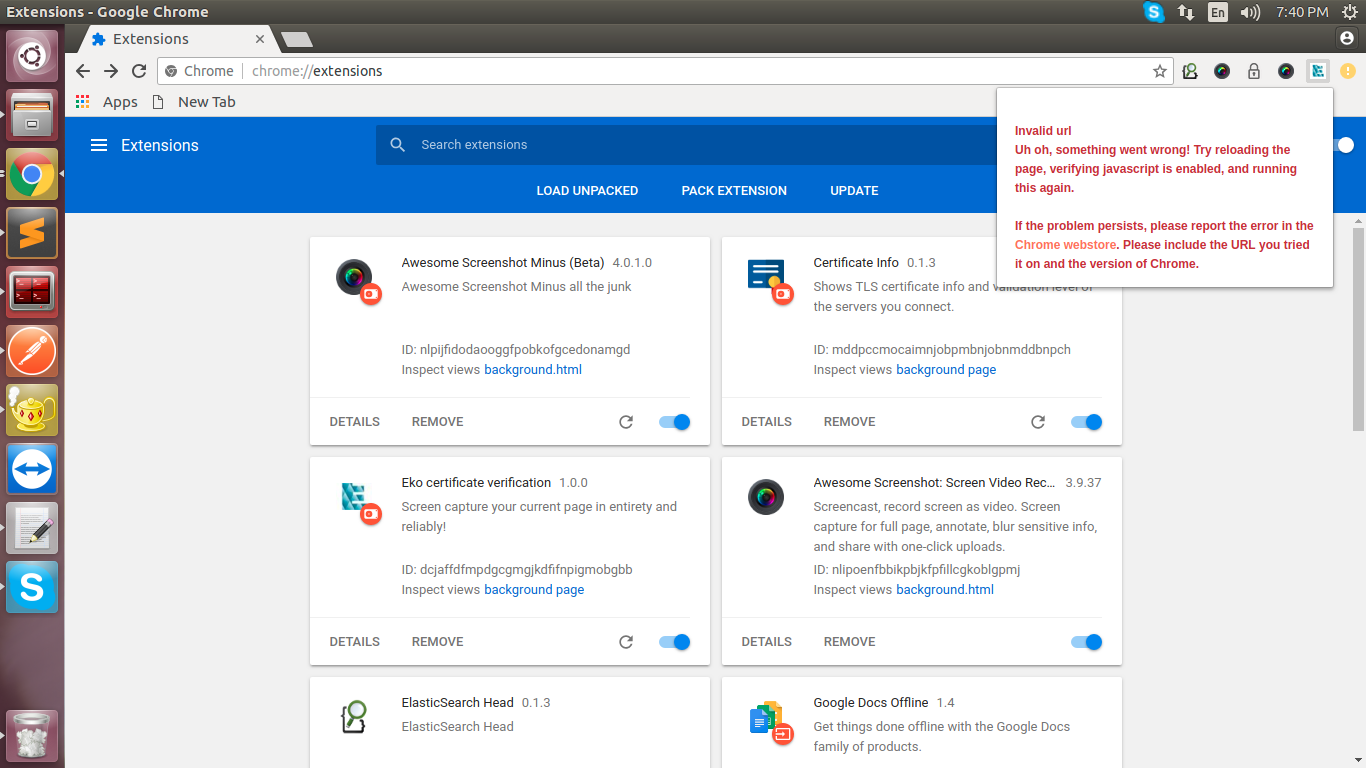Screen dimensions: 1366x768
Task: Open TeamViewer from the launcher
Action: [x=32, y=469]
